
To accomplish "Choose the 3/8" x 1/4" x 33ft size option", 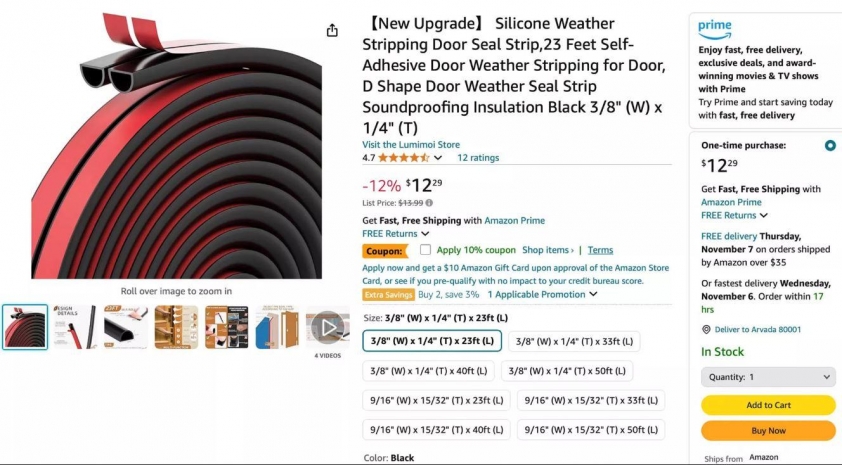I will [574, 341].
